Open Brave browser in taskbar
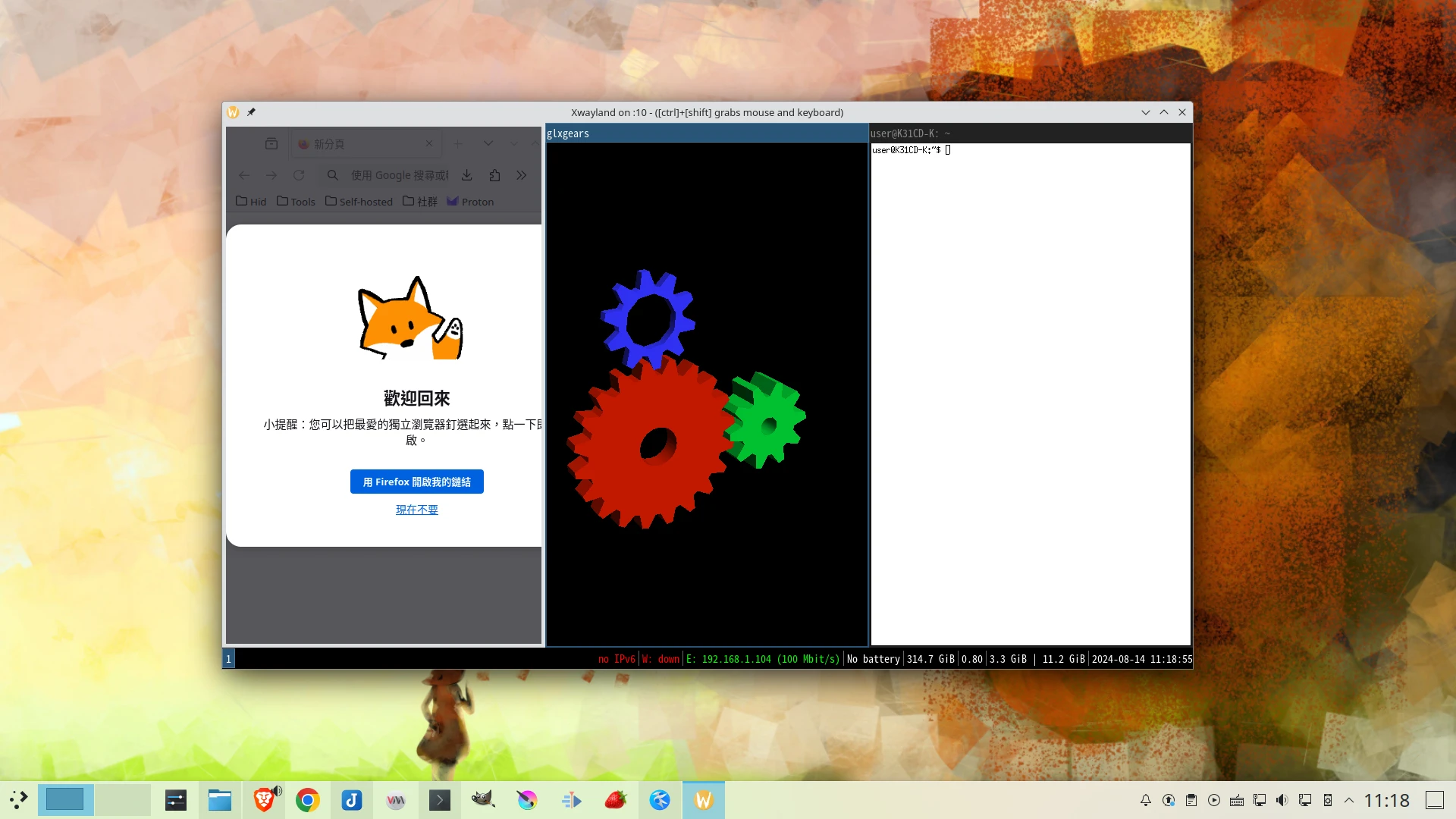1456x819 pixels. pos(263,800)
